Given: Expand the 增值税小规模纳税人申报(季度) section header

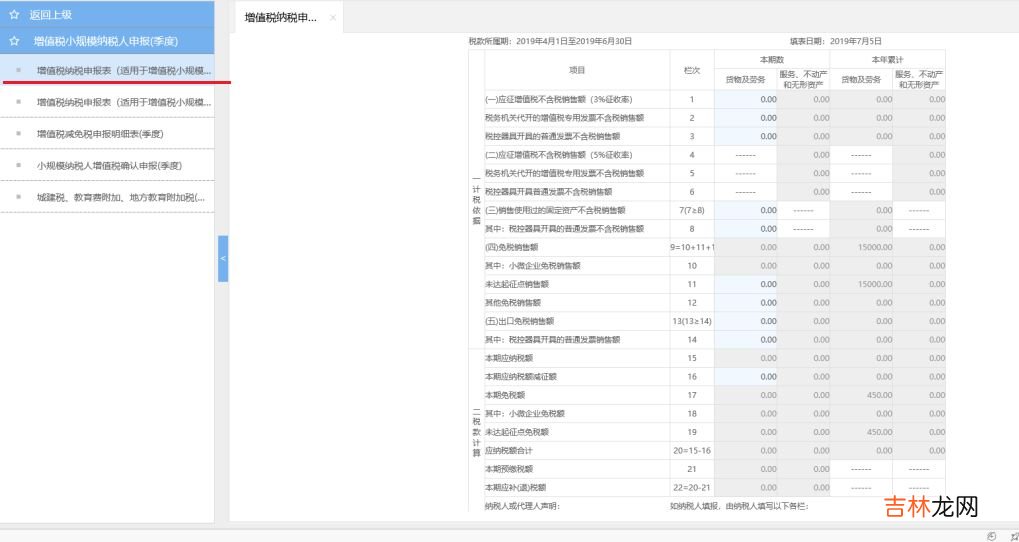Looking at the screenshot, I should 105,41.
